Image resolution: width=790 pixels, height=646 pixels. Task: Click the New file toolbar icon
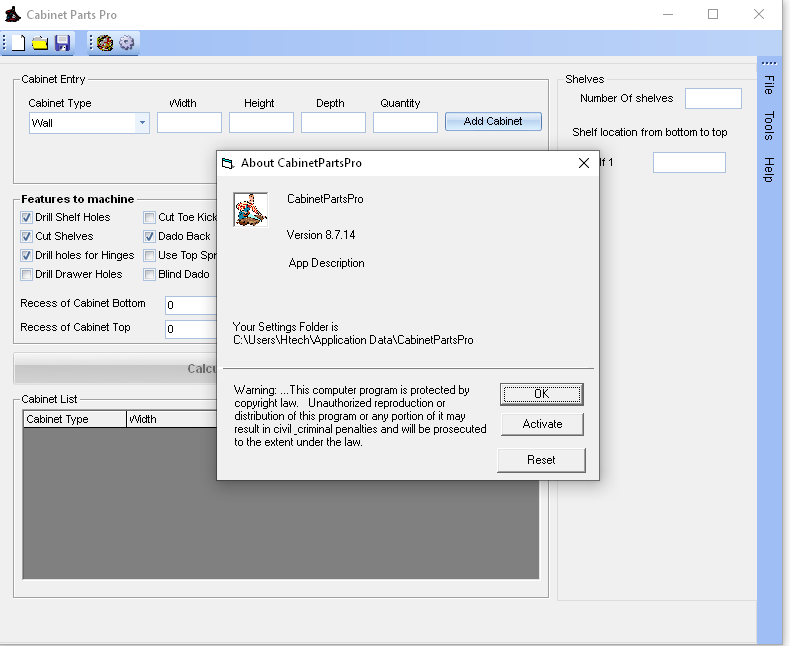(x=18, y=43)
